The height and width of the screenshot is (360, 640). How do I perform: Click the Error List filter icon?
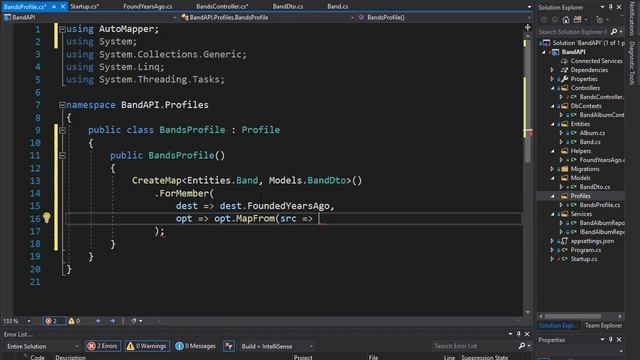point(229,346)
